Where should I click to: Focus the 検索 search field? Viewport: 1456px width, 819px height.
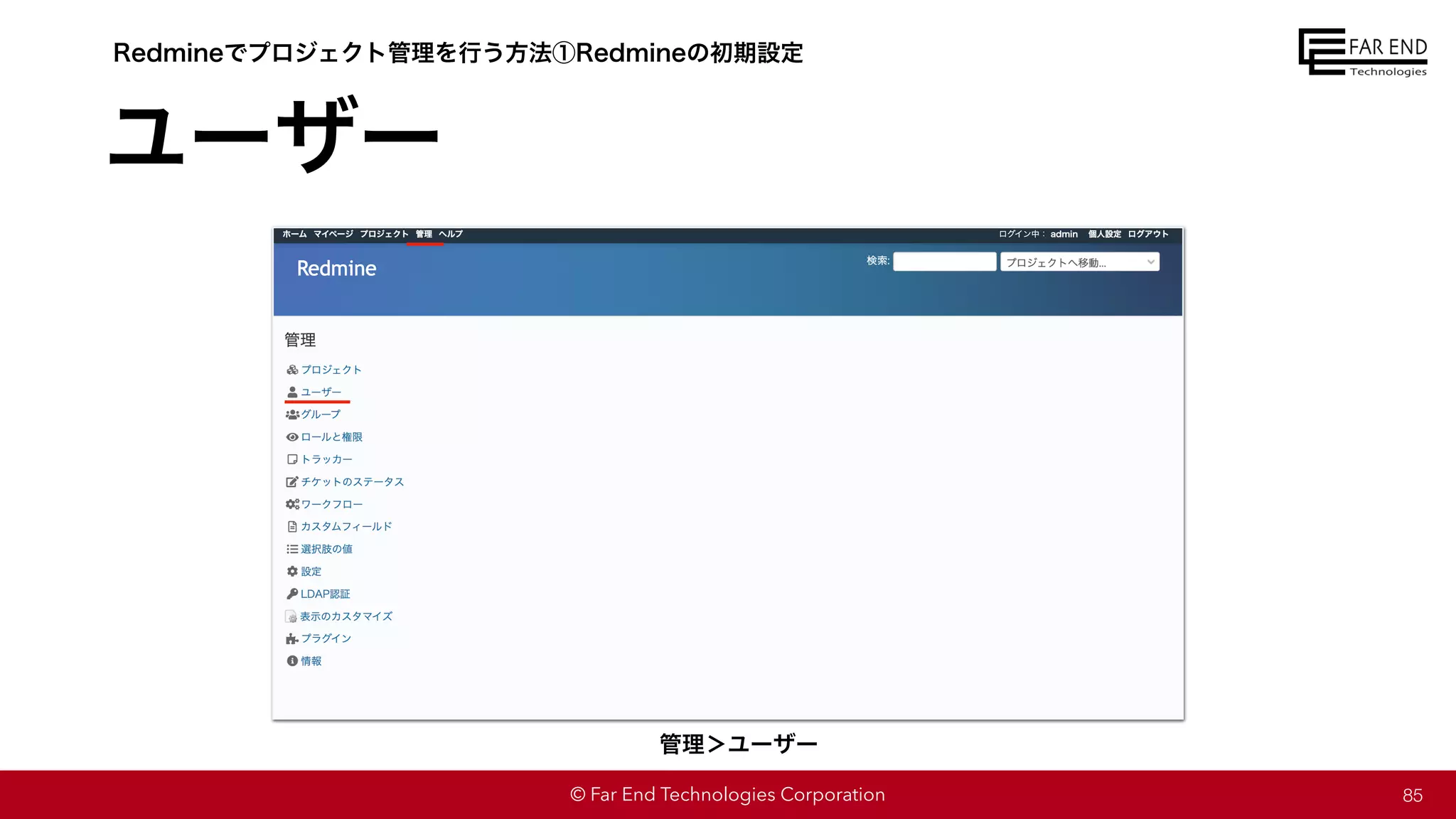coord(945,262)
